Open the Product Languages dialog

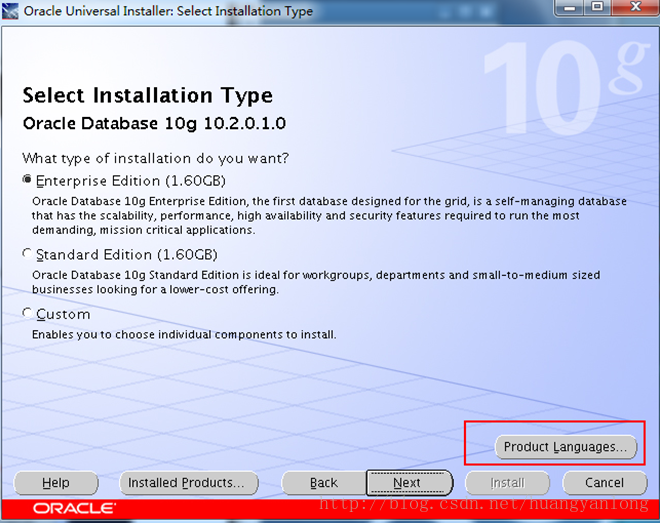565,446
